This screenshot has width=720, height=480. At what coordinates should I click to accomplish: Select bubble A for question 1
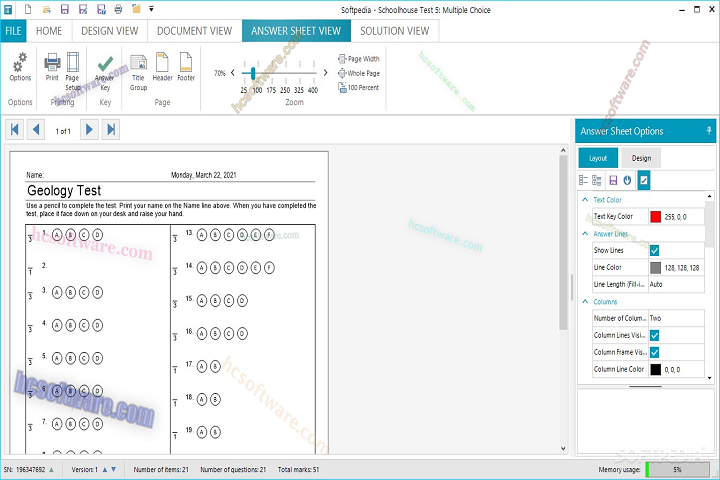[57, 235]
